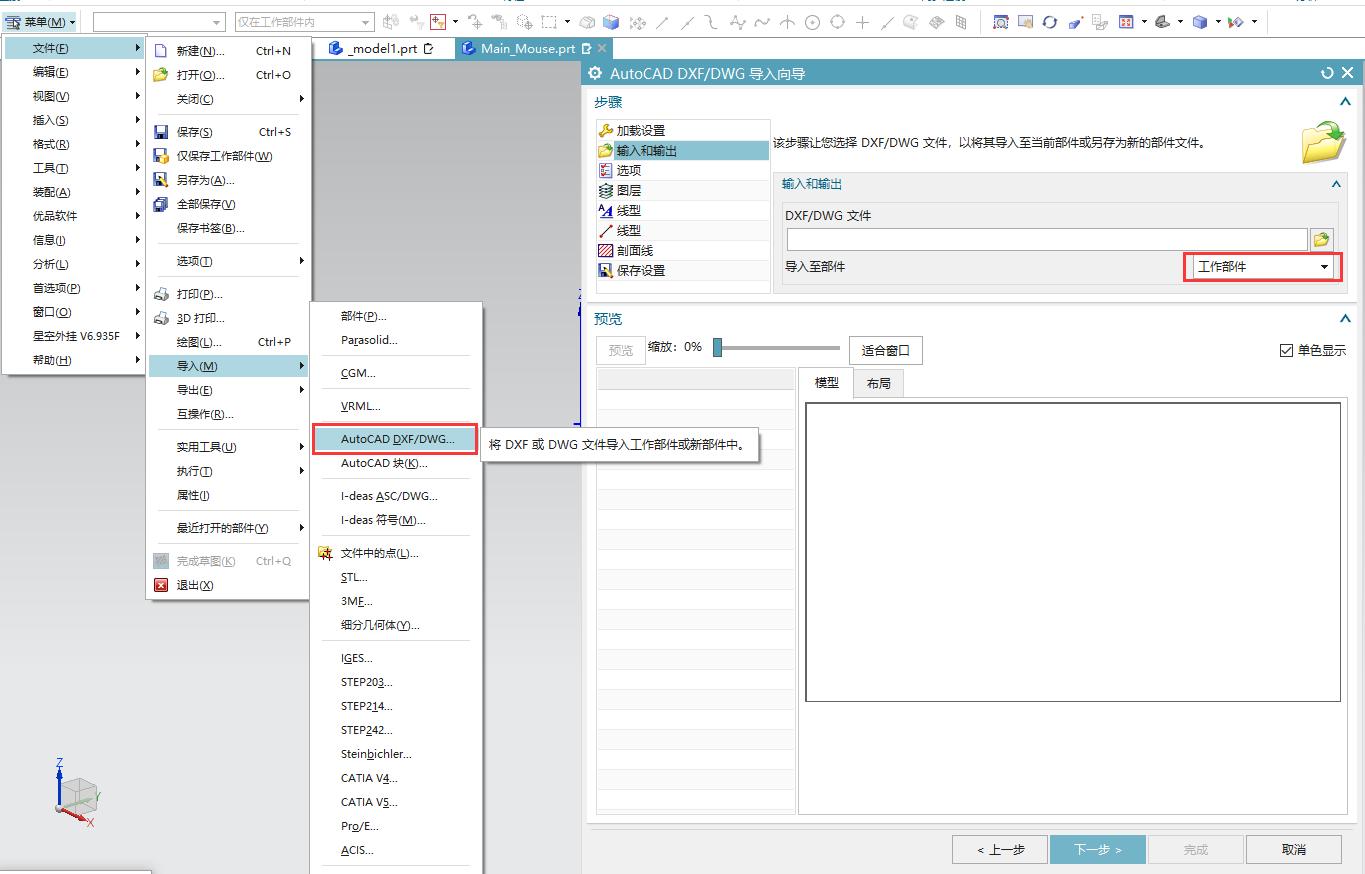Click the reset icon in the import wizard titlebar
This screenshot has width=1365, height=874.
coord(1327,72)
